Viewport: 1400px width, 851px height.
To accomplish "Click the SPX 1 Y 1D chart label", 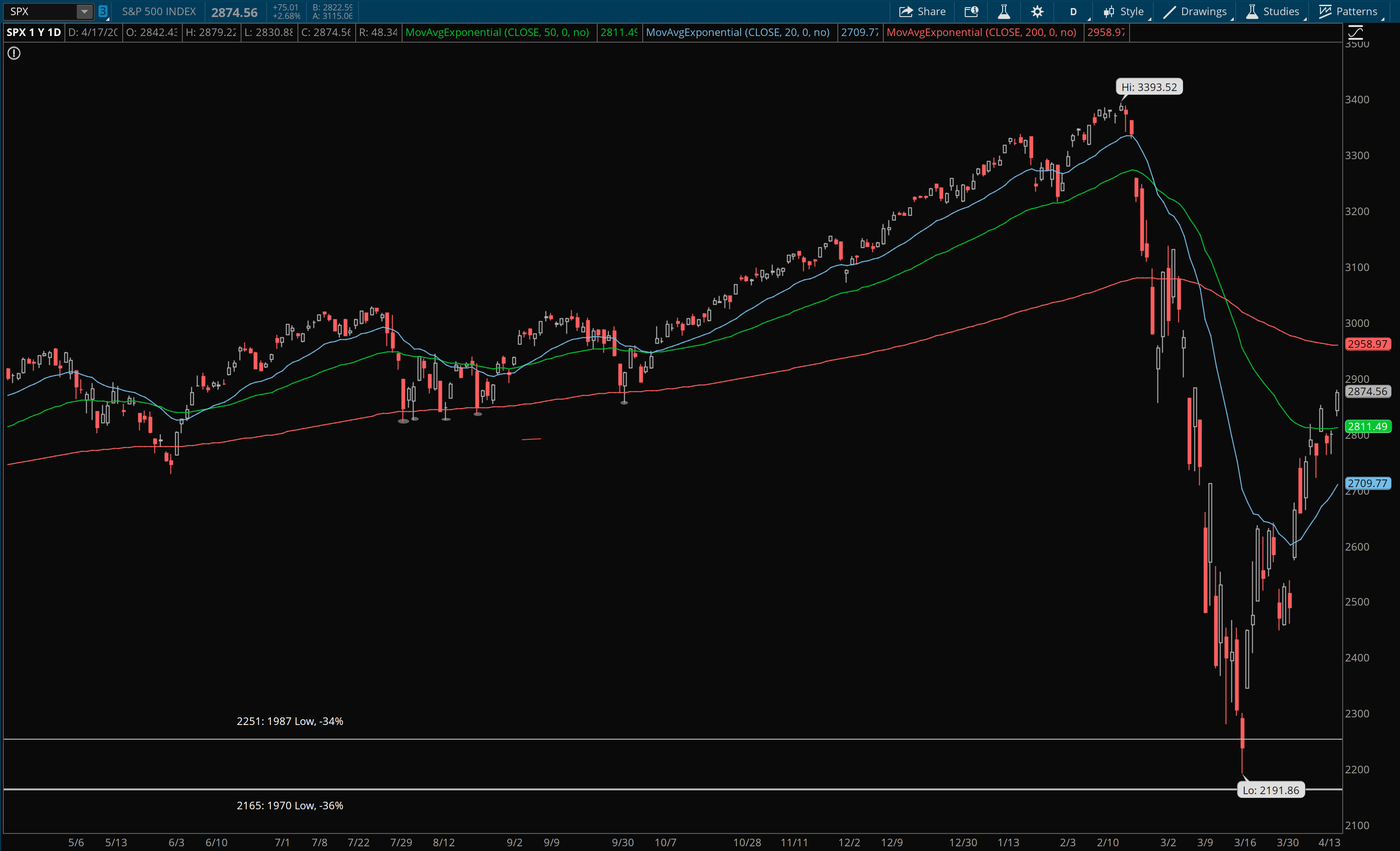I will pyautogui.click(x=34, y=32).
